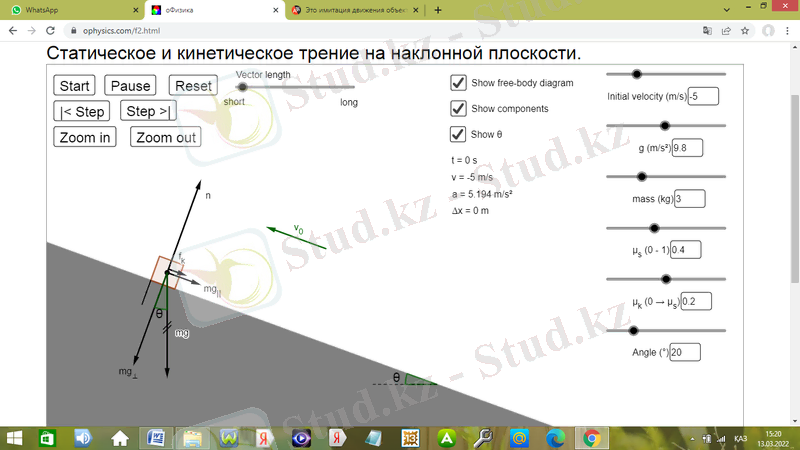800x450 pixels.
Task: Open the first Yandex icon in taskbar
Action: 264,438
